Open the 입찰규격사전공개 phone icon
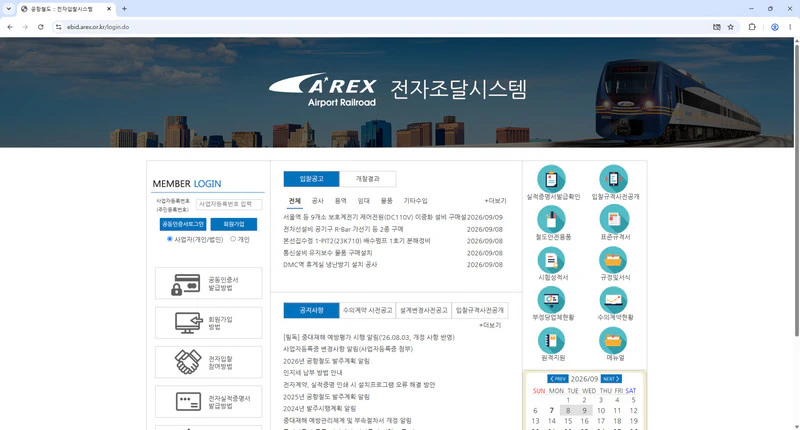 [x=613, y=179]
